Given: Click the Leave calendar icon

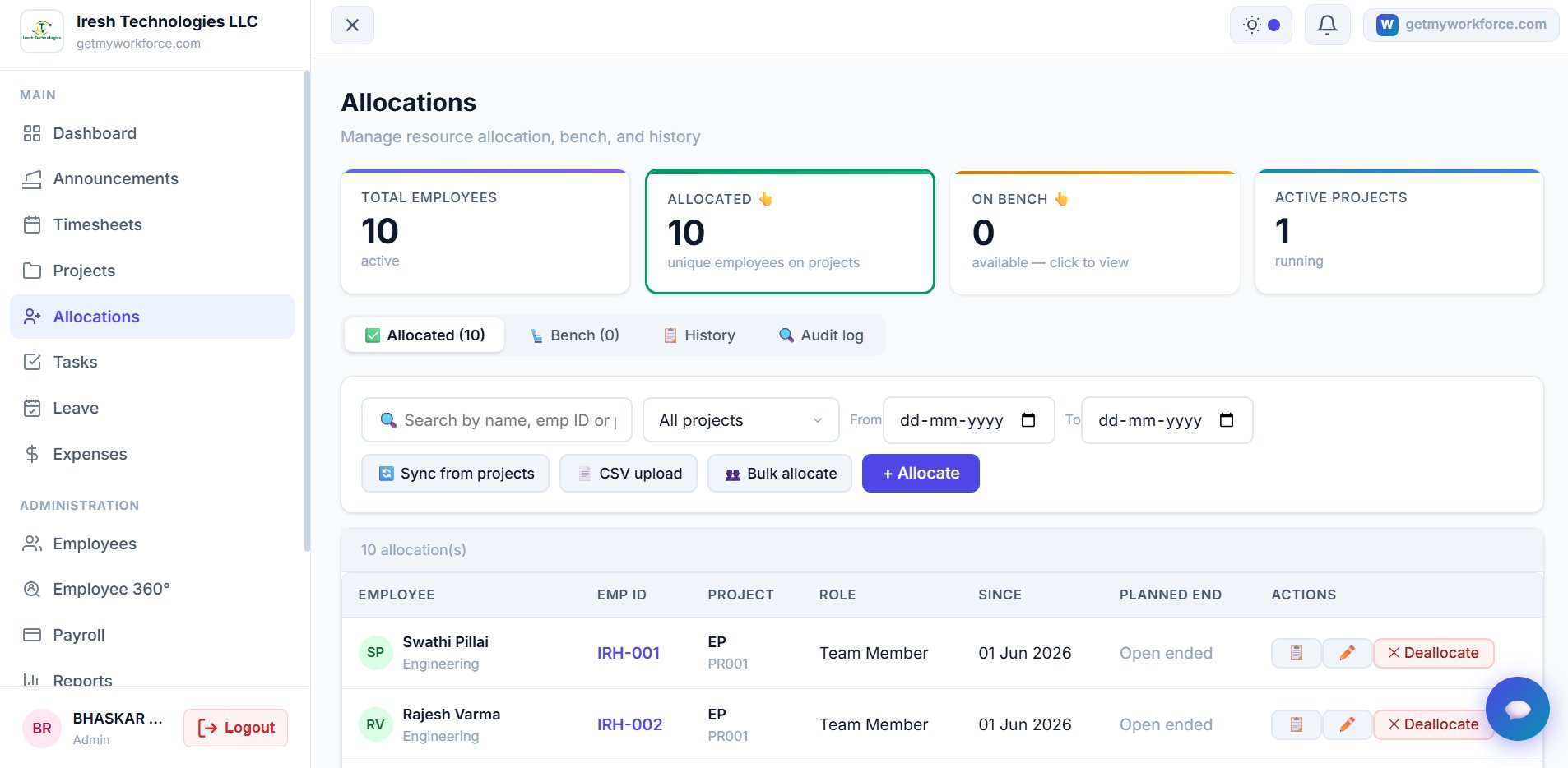Looking at the screenshot, I should (x=32, y=408).
